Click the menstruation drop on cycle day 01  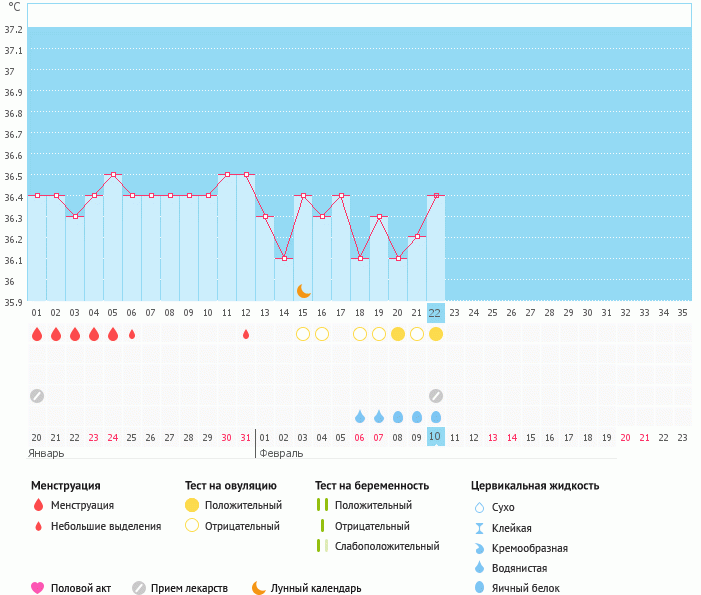37,334
